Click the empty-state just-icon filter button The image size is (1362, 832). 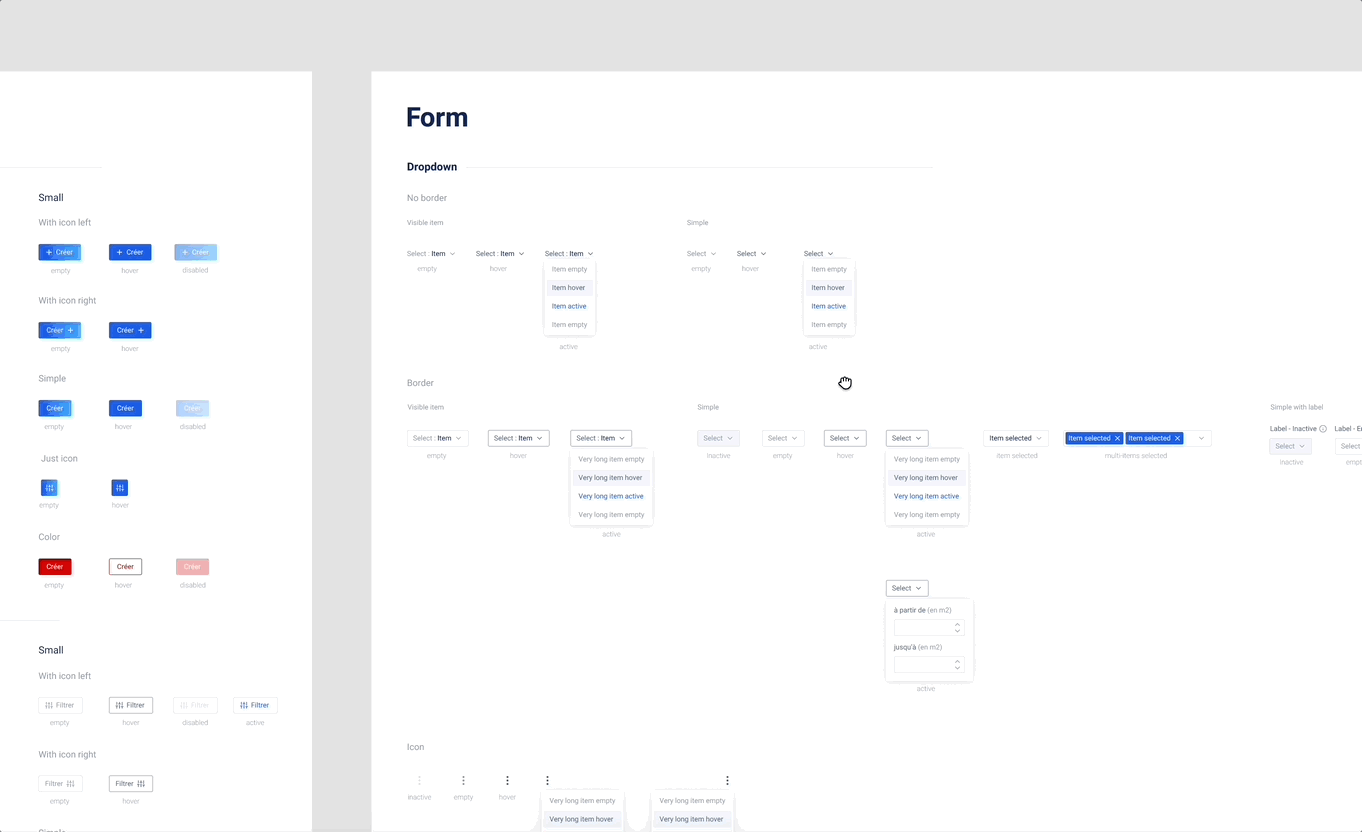(49, 488)
